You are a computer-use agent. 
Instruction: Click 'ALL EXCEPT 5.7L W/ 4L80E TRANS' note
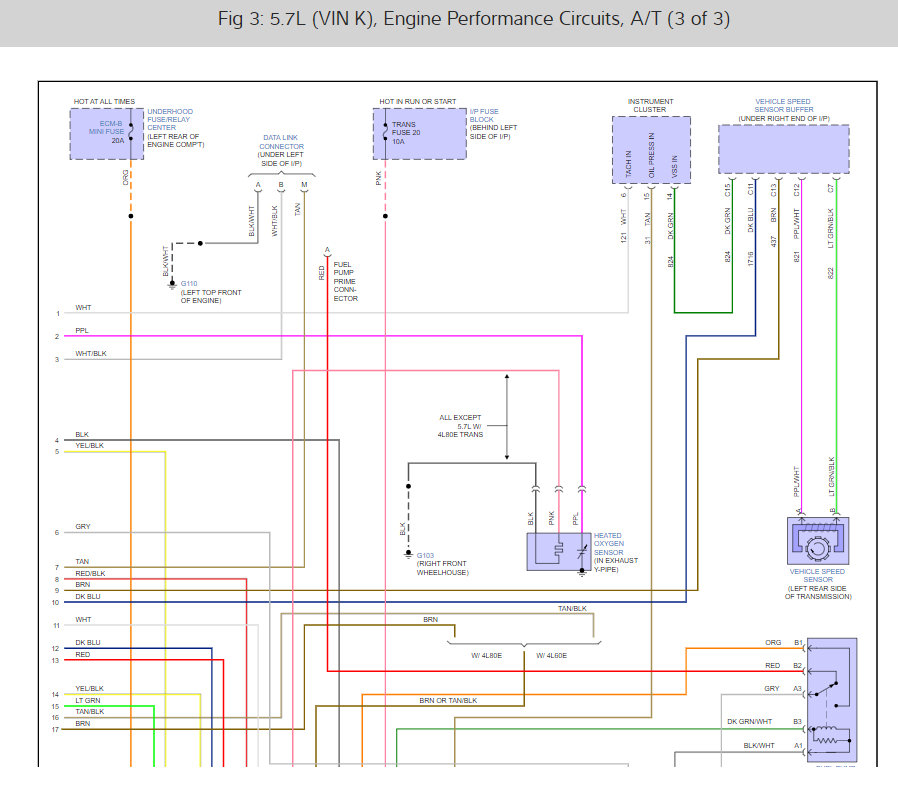pos(460,426)
